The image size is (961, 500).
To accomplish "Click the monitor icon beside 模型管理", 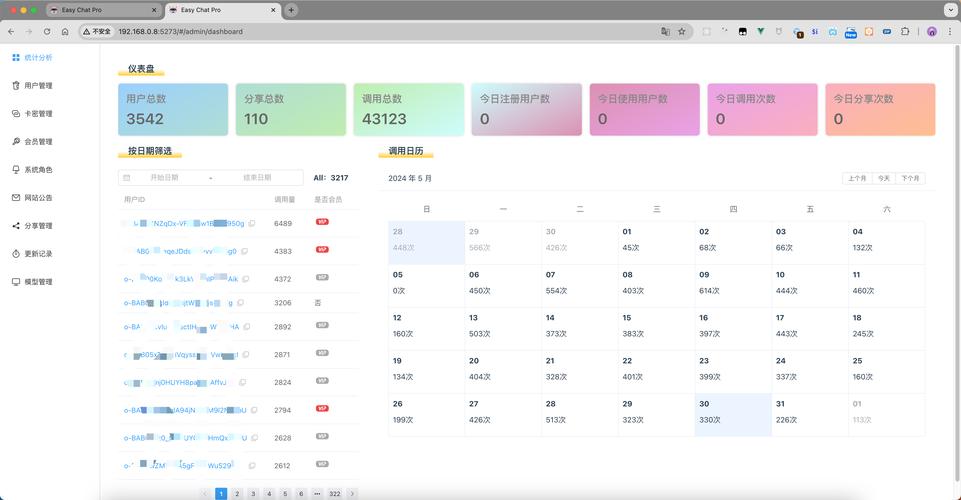I will pos(16,282).
